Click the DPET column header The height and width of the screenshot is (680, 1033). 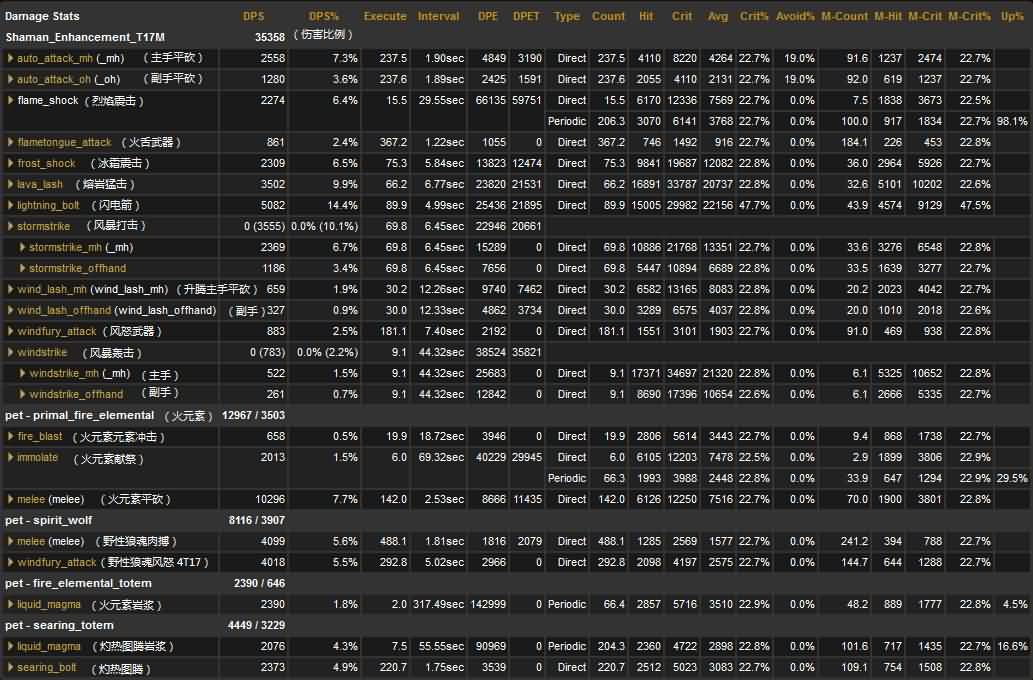point(526,16)
